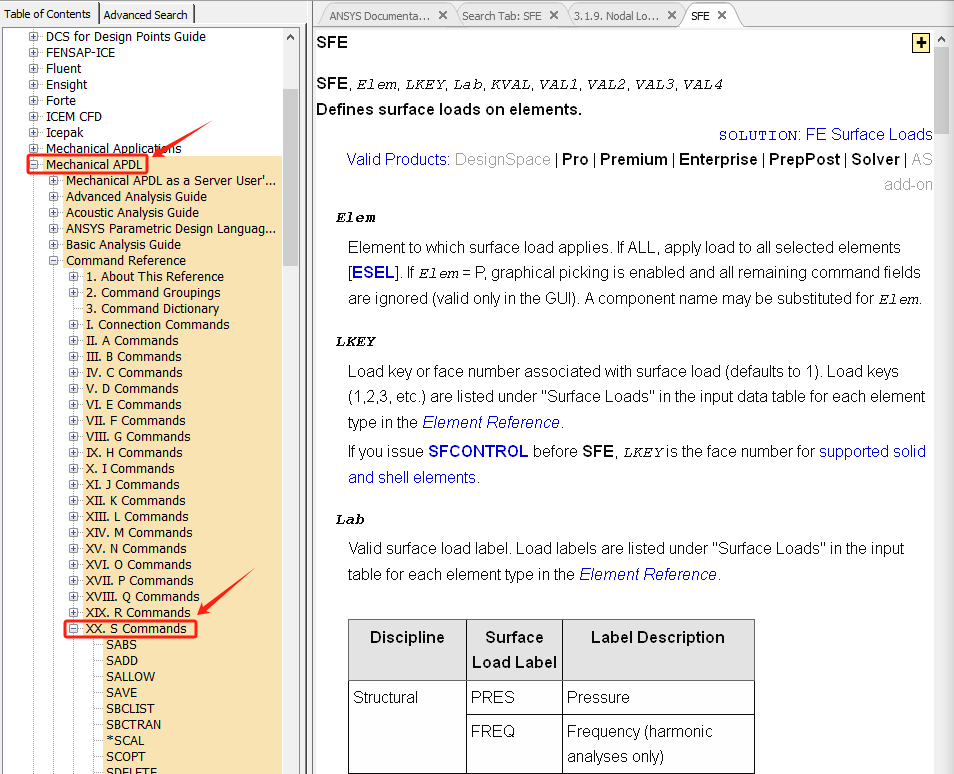Expand the Fluent tree node

[x=33, y=69]
